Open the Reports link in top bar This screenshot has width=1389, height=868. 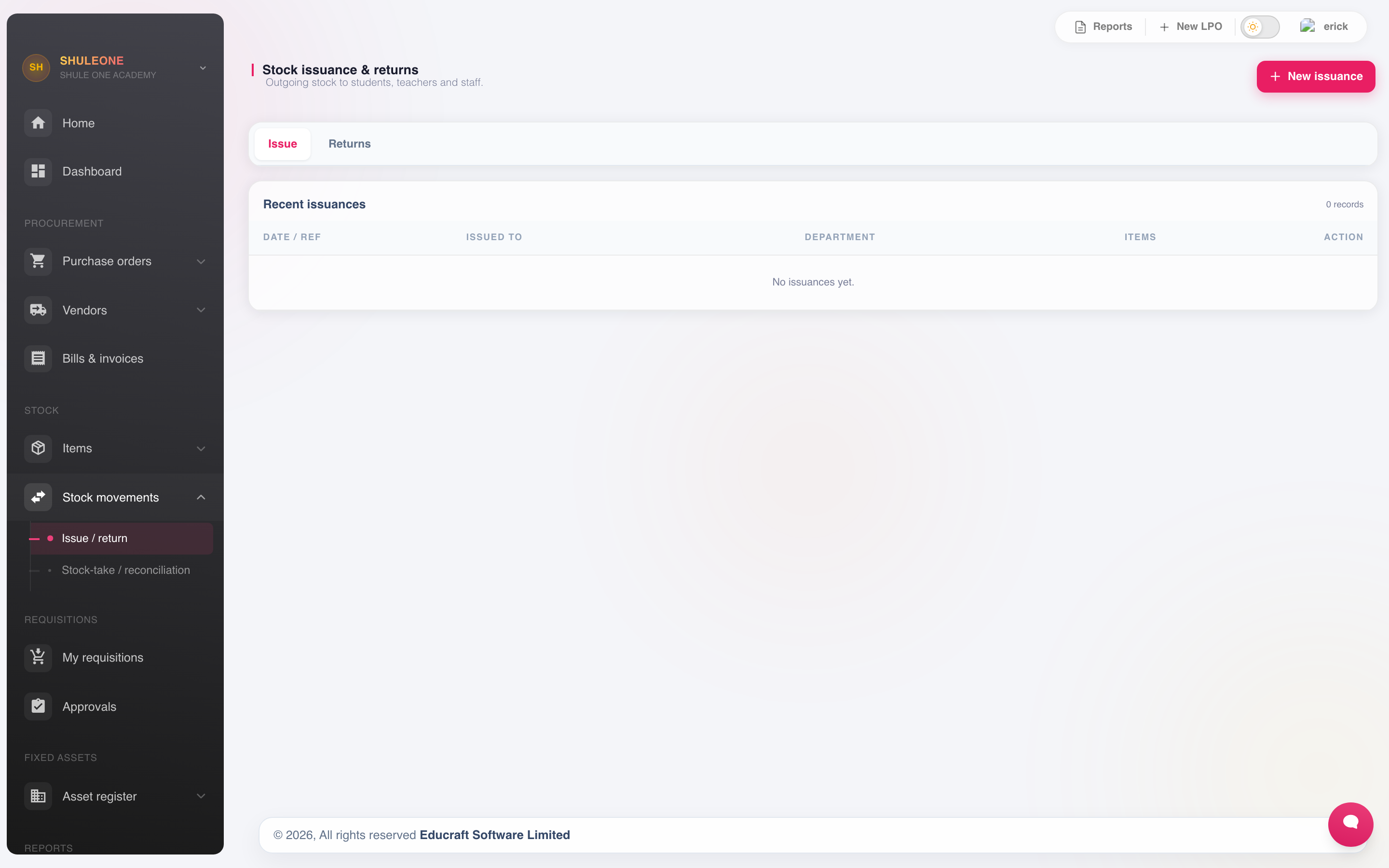click(1103, 27)
